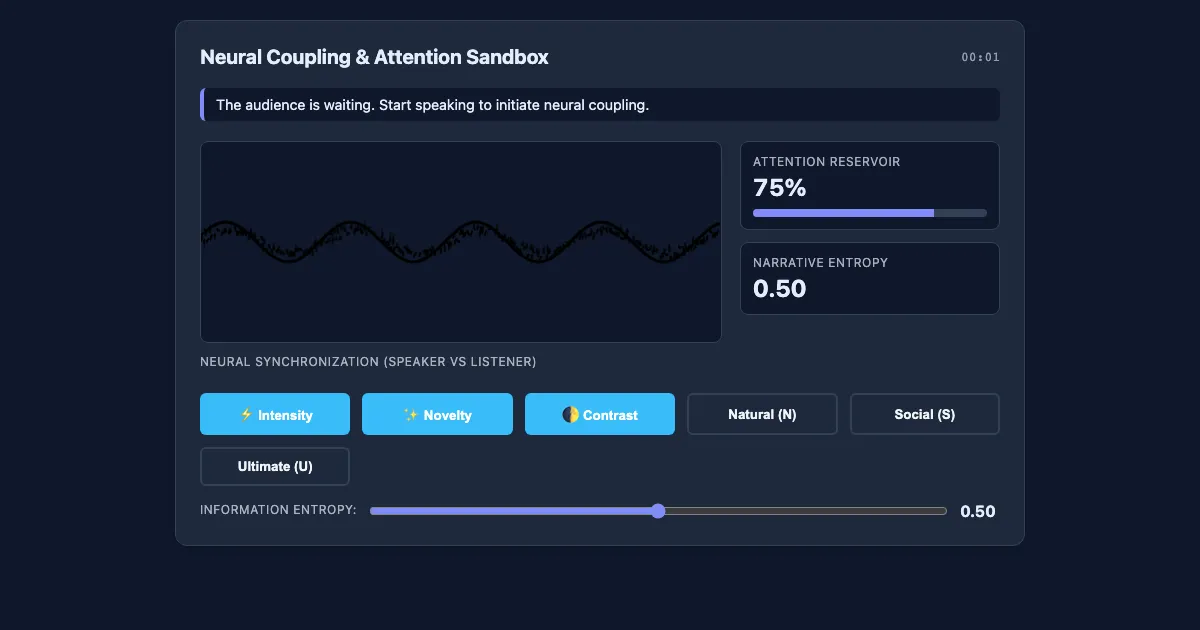This screenshot has width=1200, height=630.
Task: Activate the Contrast button
Action: coord(600,414)
